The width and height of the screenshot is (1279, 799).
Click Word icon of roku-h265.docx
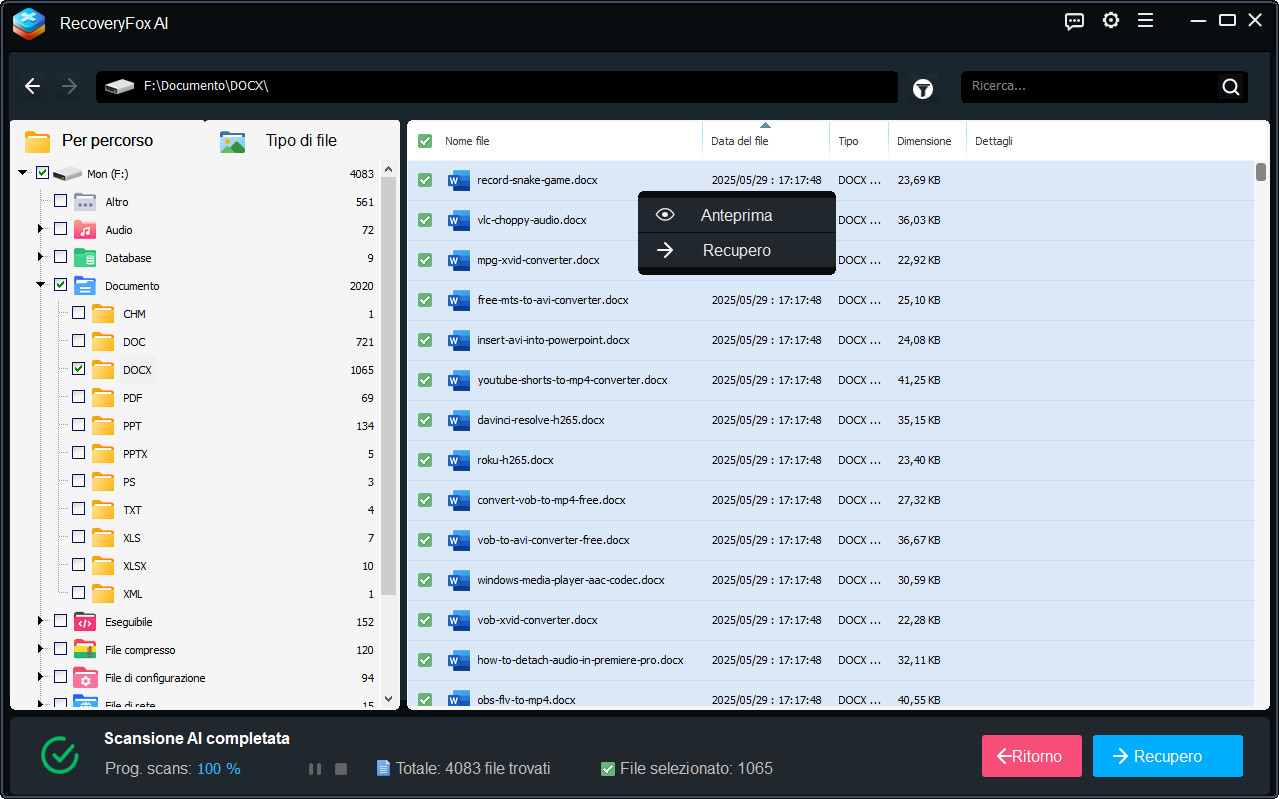coord(459,460)
